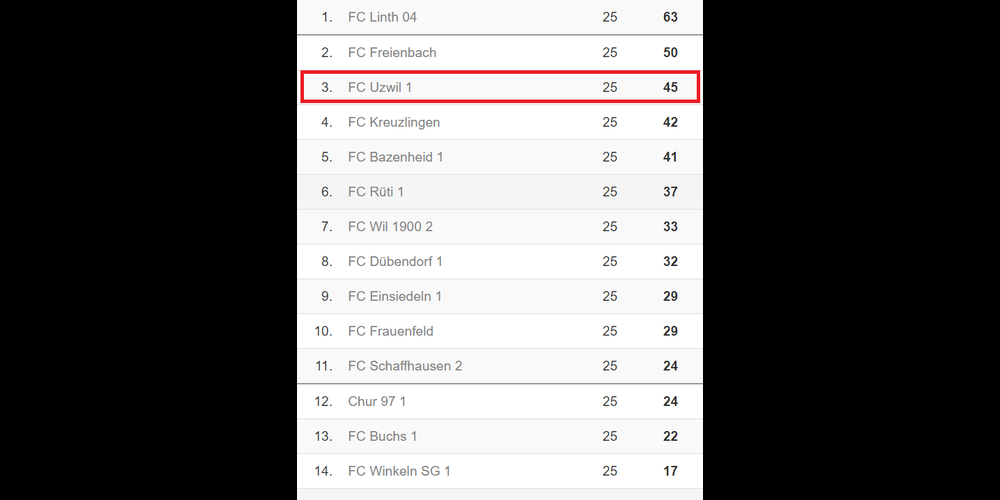
Task: Open FC Einsiedeln 1 team details
Action: pyautogui.click(x=395, y=296)
